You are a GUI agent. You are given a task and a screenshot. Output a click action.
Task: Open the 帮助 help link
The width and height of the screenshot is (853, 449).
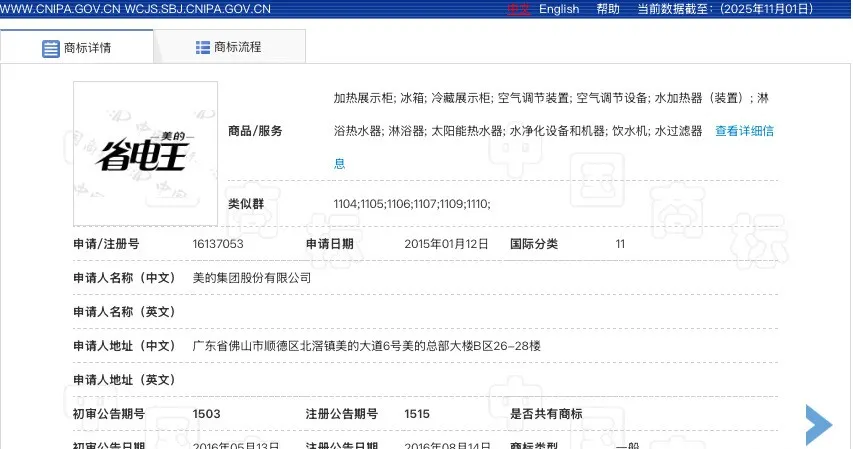click(x=608, y=9)
